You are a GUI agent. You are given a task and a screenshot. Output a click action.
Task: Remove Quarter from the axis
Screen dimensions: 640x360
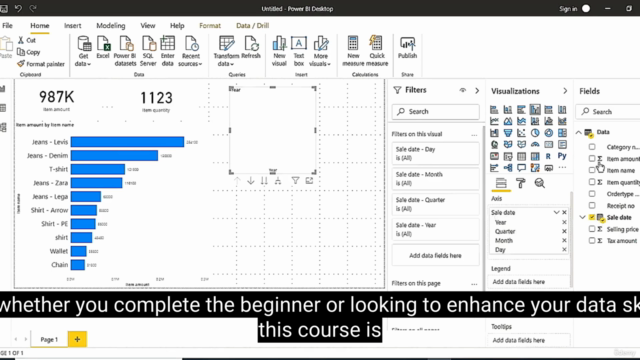[564, 231]
